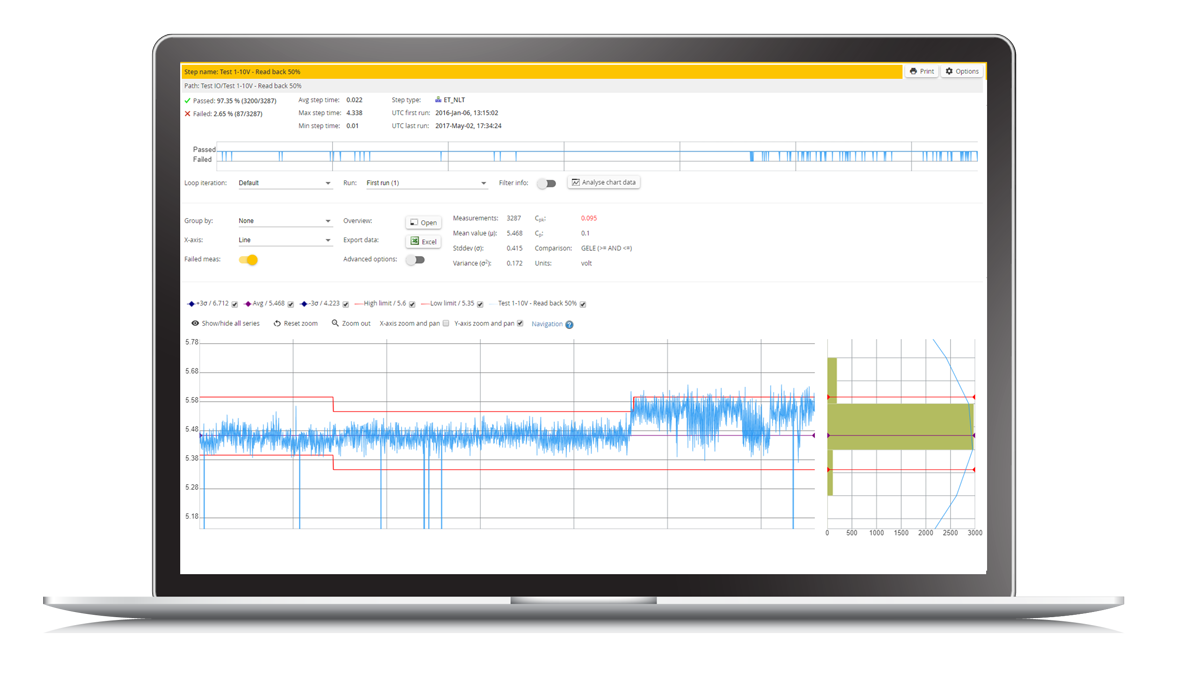Toggle the Filter info switch
Screen dimensions: 1200x673
pyautogui.click(x=546, y=184)
